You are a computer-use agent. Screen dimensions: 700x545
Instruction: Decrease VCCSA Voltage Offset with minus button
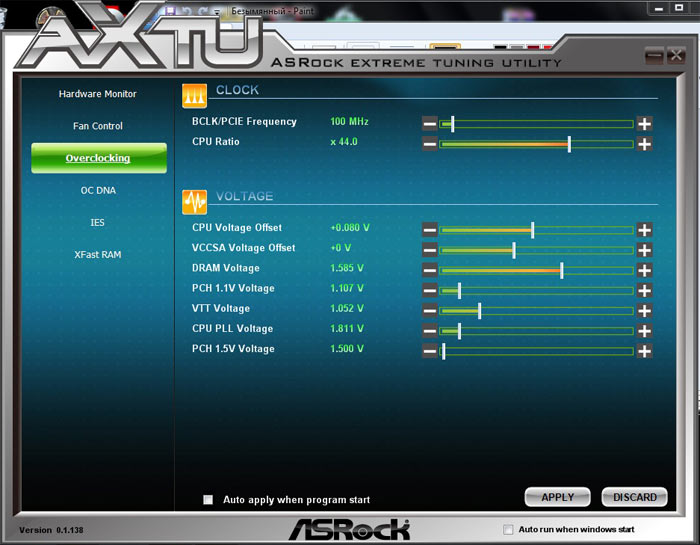point(429,250)
